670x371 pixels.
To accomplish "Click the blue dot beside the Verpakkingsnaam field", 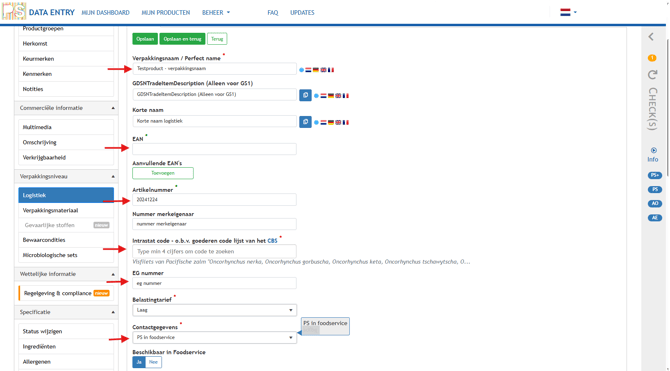I will coord(302,70).
